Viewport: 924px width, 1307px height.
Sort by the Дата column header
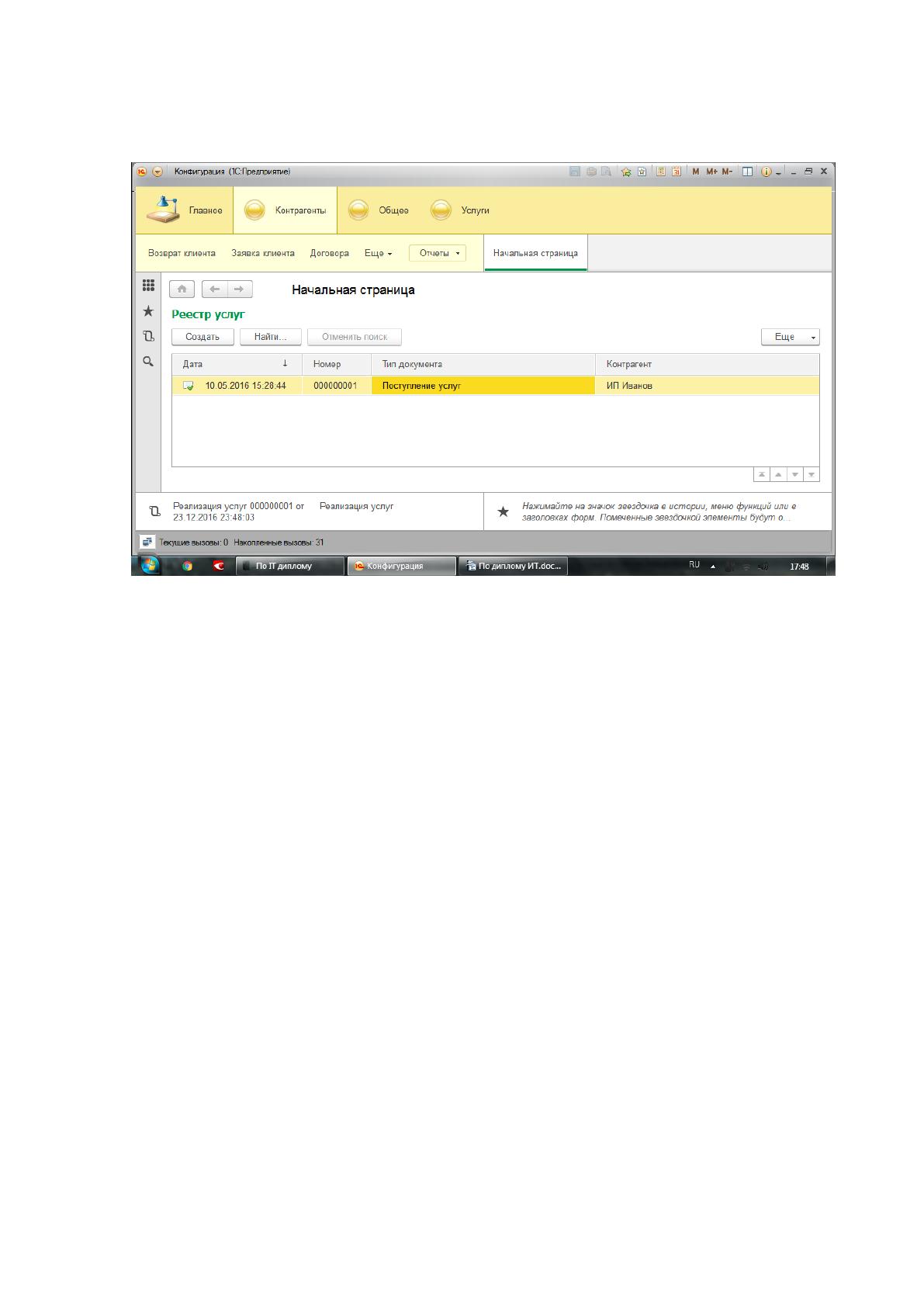pyautogui.click(x=237, y=364)
